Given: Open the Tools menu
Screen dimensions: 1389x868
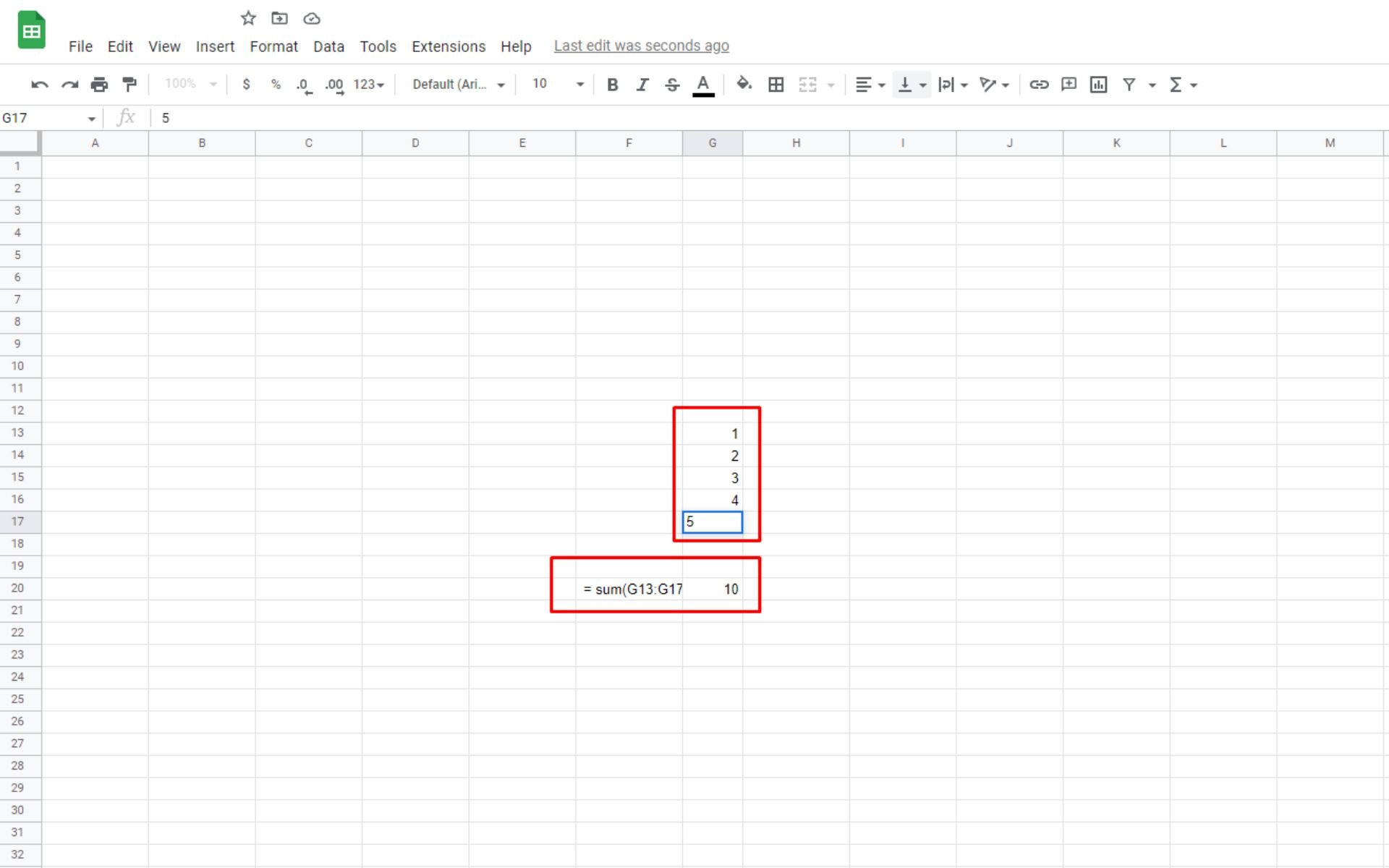Looking at the screenshot, I should point(378,46).
